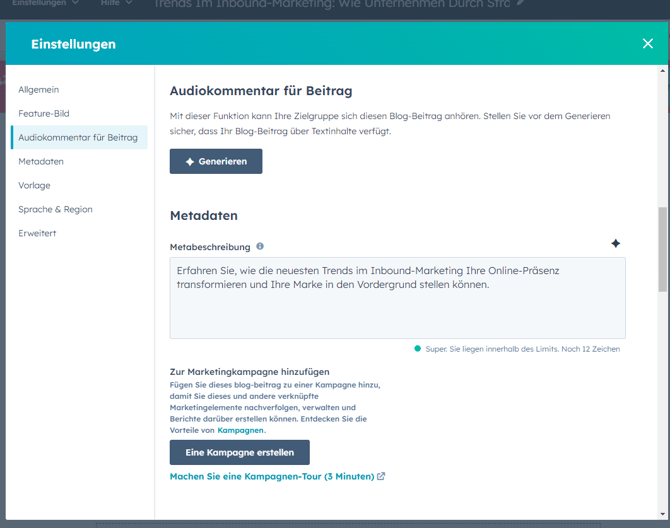The width and height of the screenshot is (670, 528).
Task: Close the Einstellungen dialog with X
Action: point(647,44)
